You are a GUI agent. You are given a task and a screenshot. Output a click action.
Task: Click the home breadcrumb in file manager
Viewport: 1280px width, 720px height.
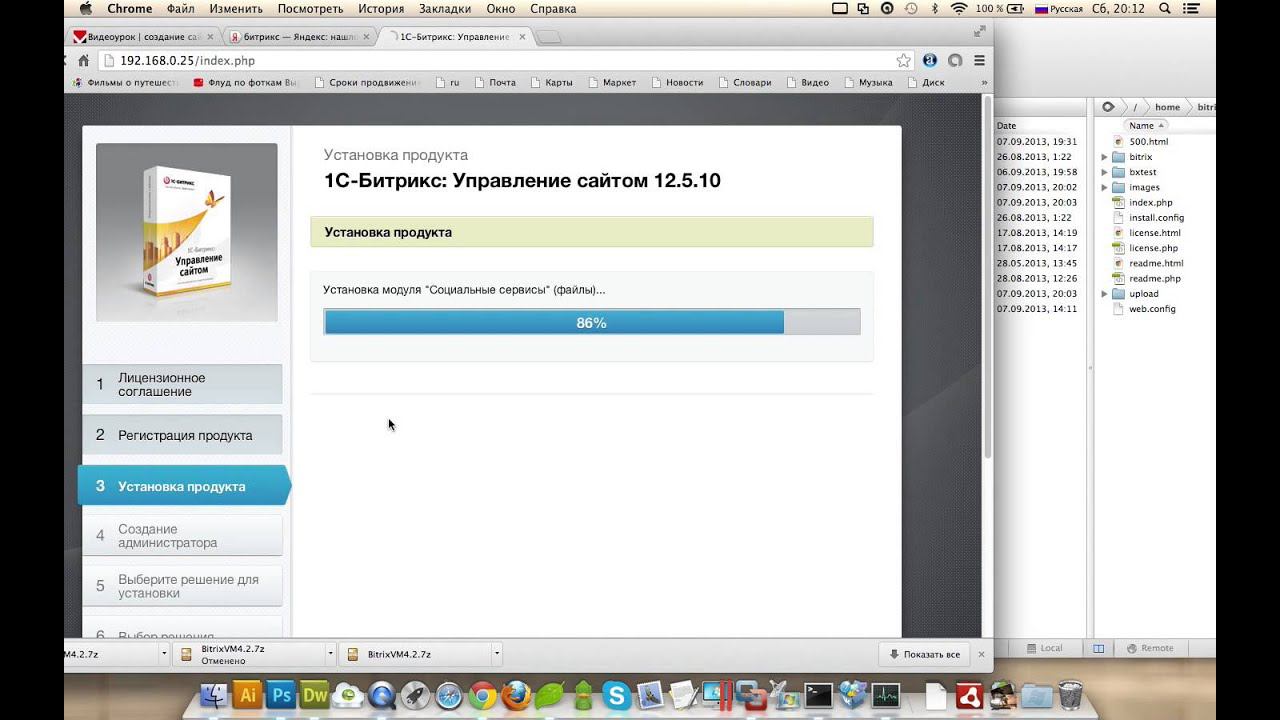(x=1167, y=107)
